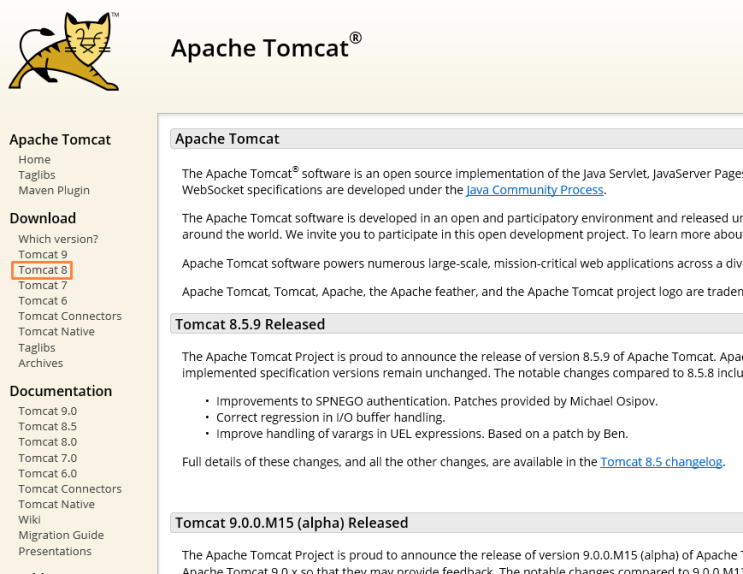Click the SPNEGO authentication bullet item
The image size is (743, 574).
(437, 401)
